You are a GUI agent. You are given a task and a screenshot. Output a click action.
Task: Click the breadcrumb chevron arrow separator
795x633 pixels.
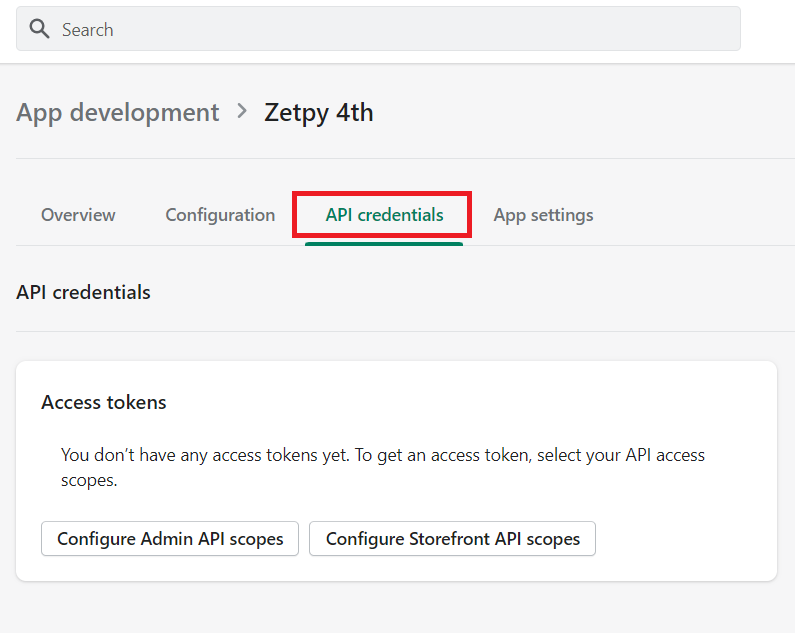[242, 112]
